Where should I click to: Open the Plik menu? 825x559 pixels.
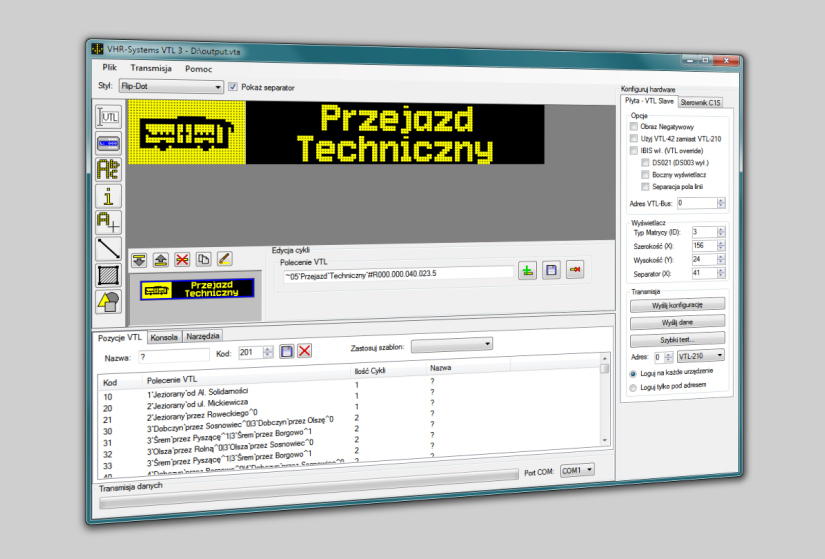[x=109, y=67]
